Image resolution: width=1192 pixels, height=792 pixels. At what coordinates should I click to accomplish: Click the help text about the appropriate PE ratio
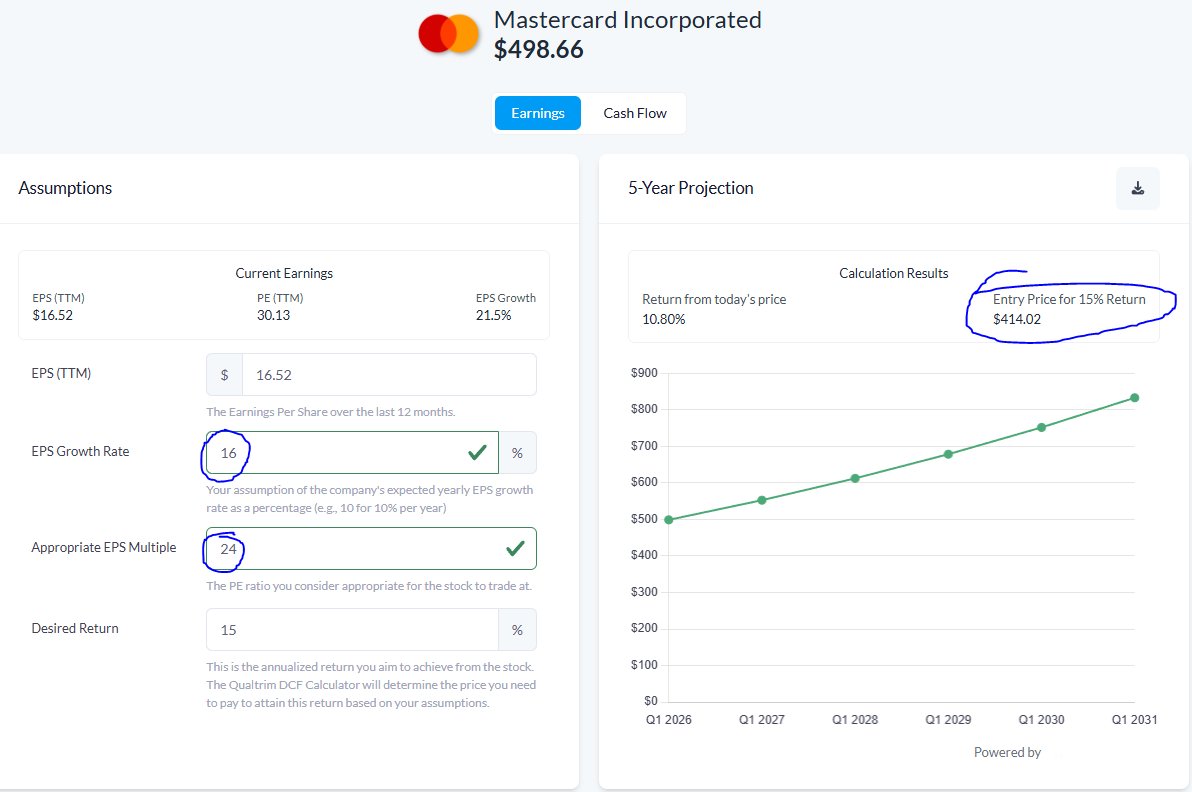369,586
